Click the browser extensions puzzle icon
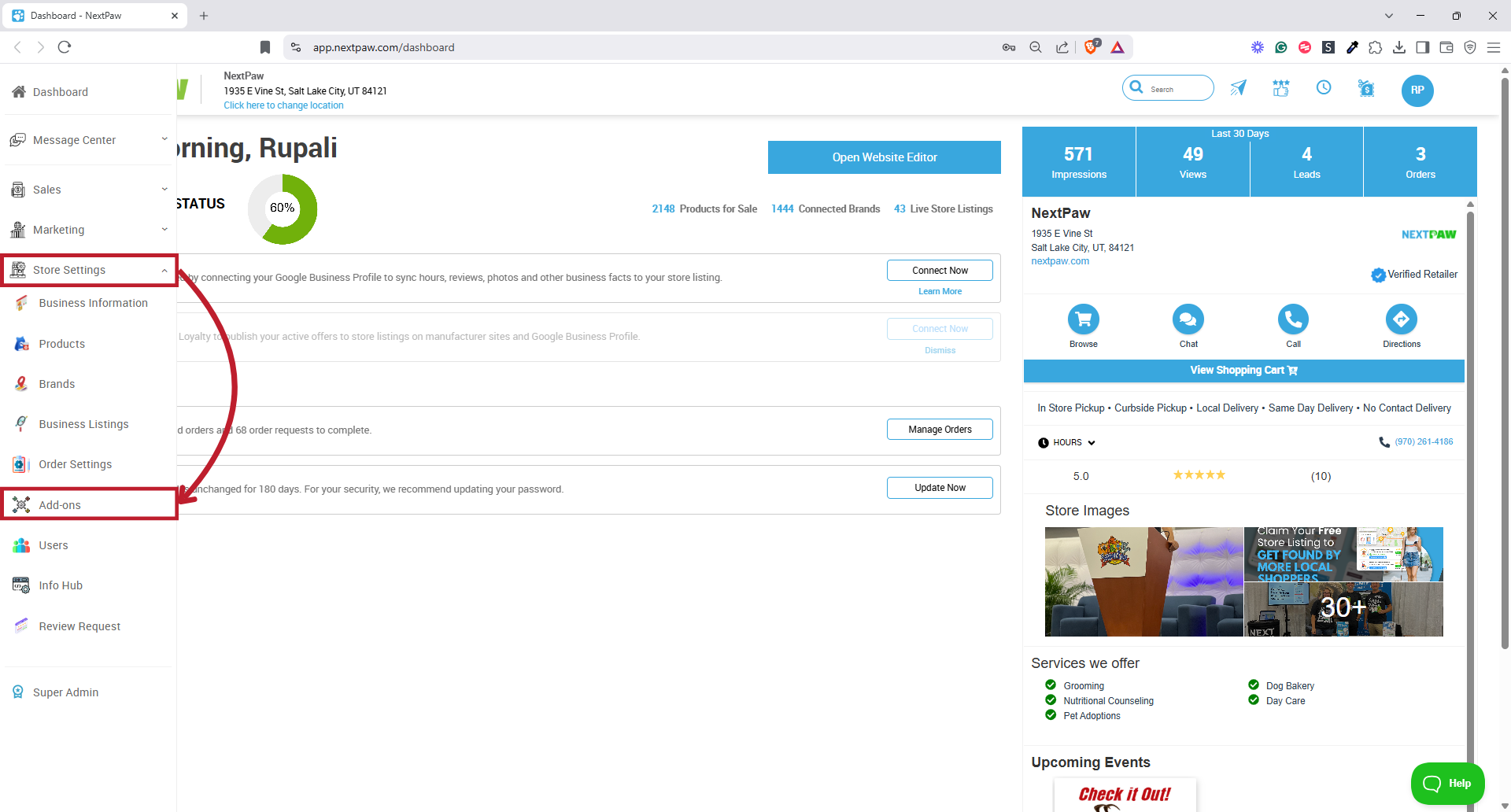Screen dimensions: 1511x812 [1375, 47]
